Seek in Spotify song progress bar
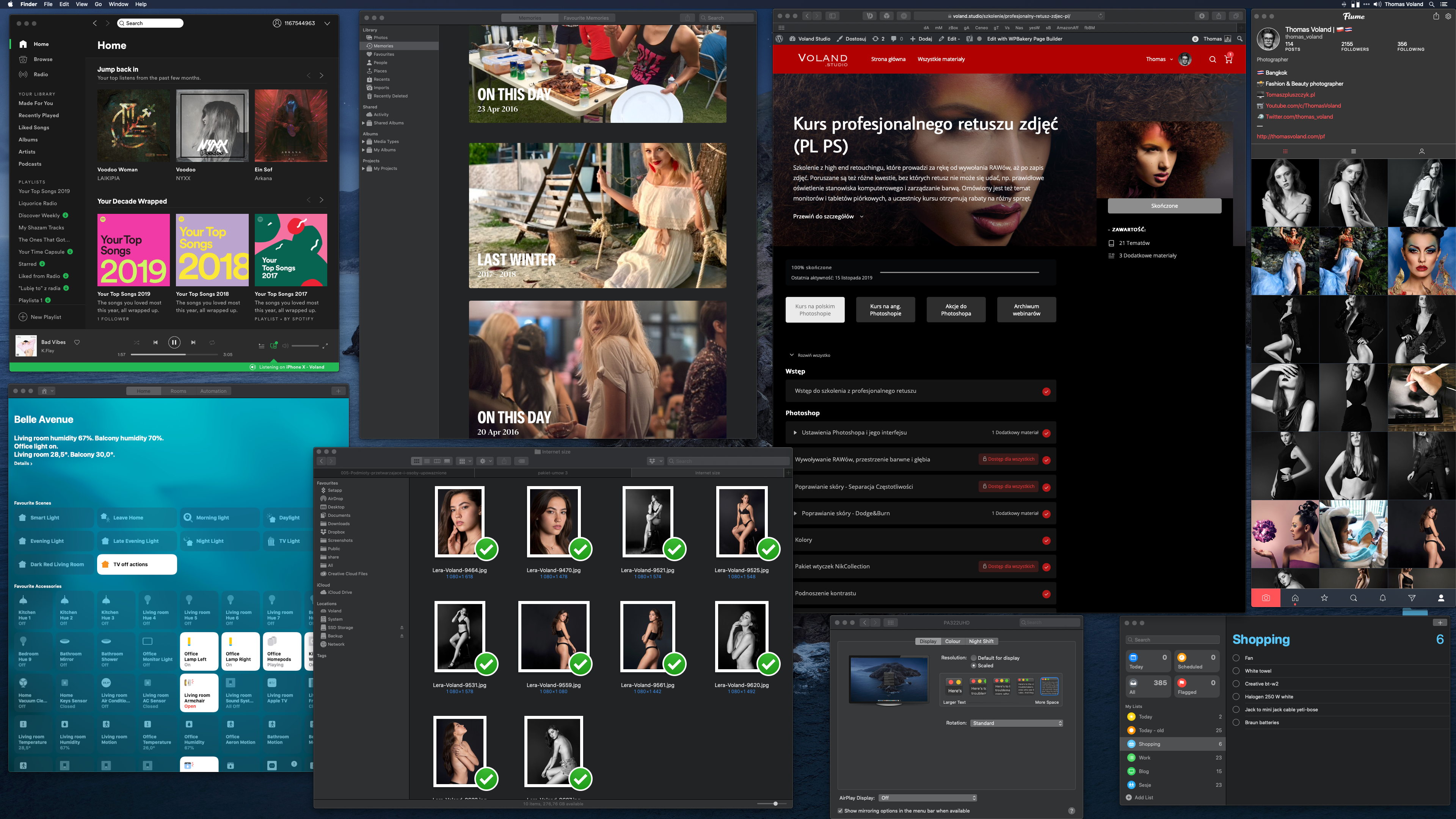 pyautogui.click(x=174, y=355)
